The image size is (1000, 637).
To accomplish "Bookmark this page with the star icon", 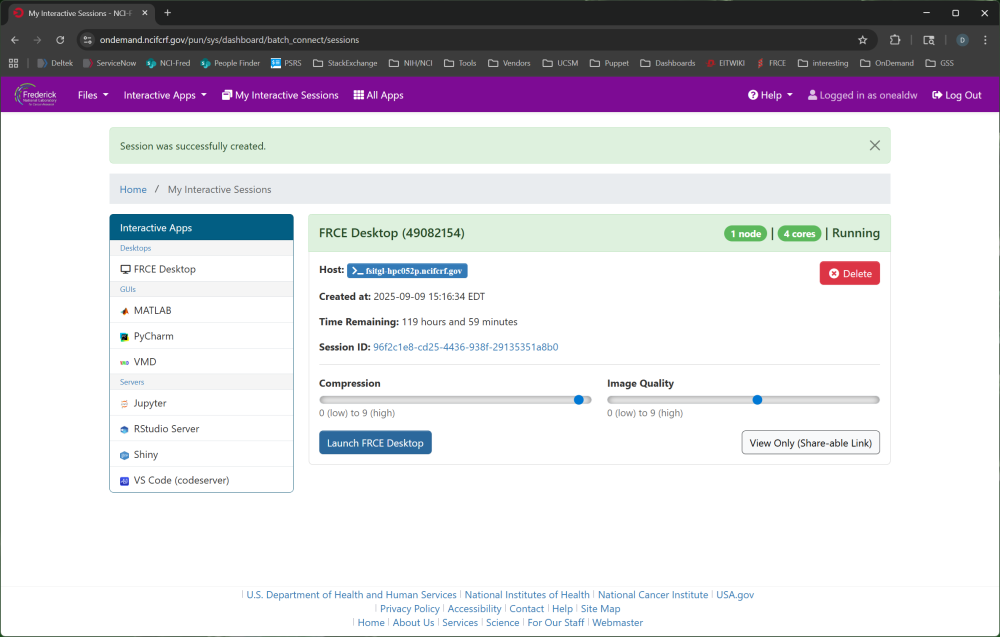I will coord(862,40).
